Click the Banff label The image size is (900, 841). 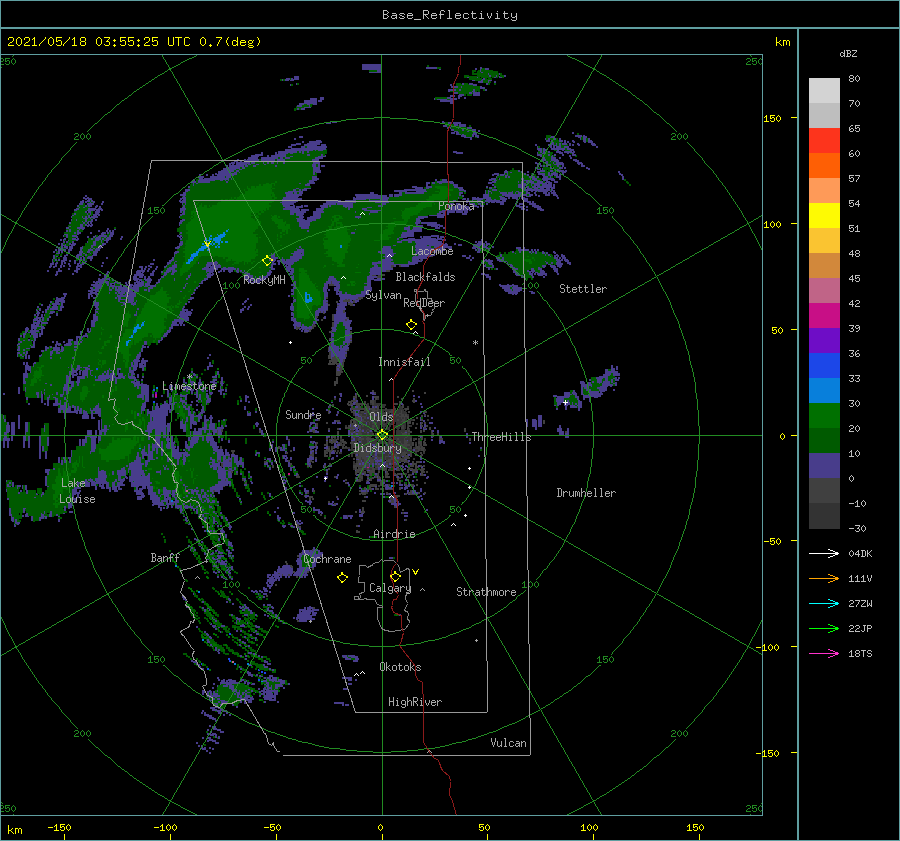tap(165, 557)
